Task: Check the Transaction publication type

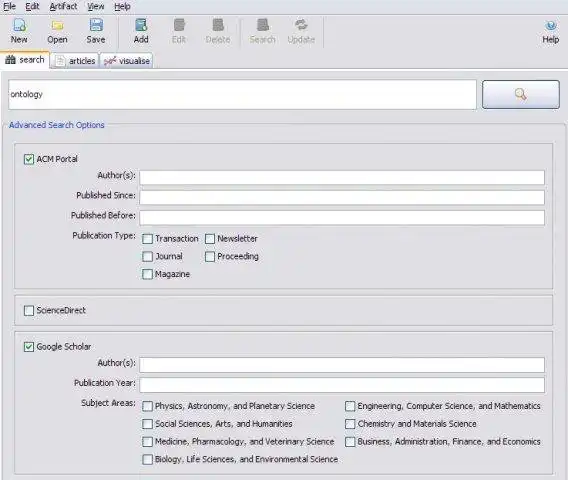Action: click(x=147, y=239)
